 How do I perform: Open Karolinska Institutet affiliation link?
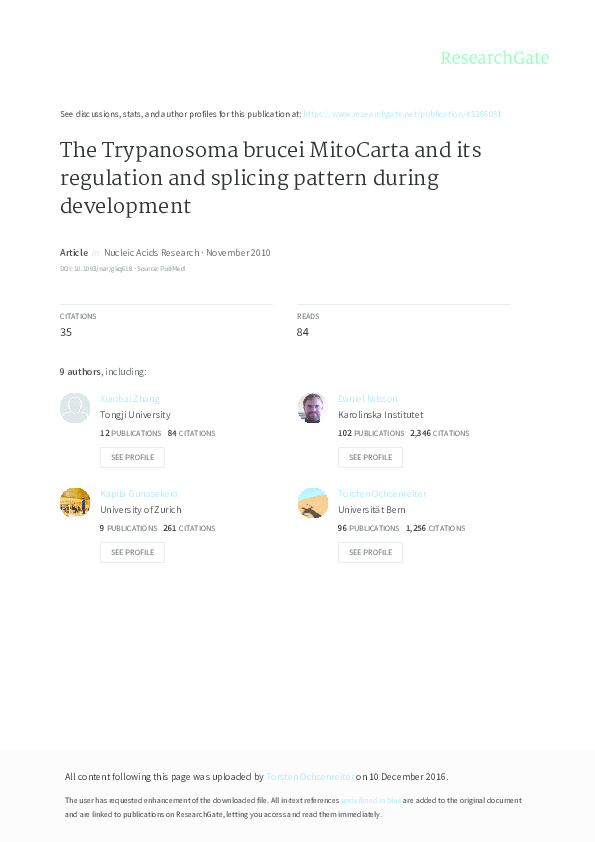coord(378,414)
